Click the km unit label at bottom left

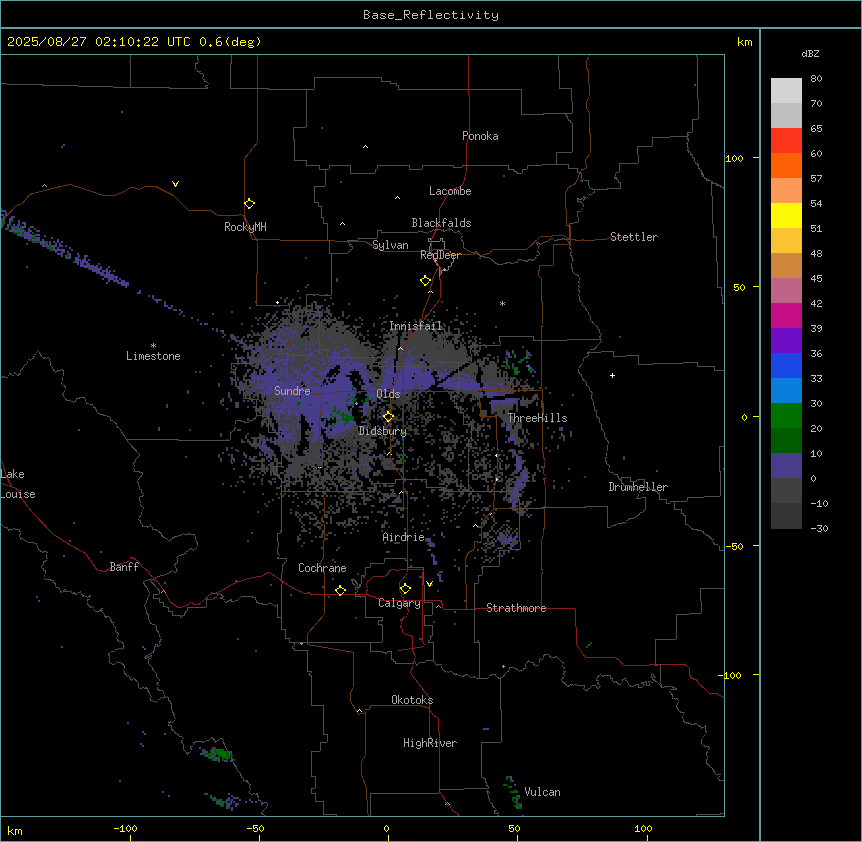15,831
